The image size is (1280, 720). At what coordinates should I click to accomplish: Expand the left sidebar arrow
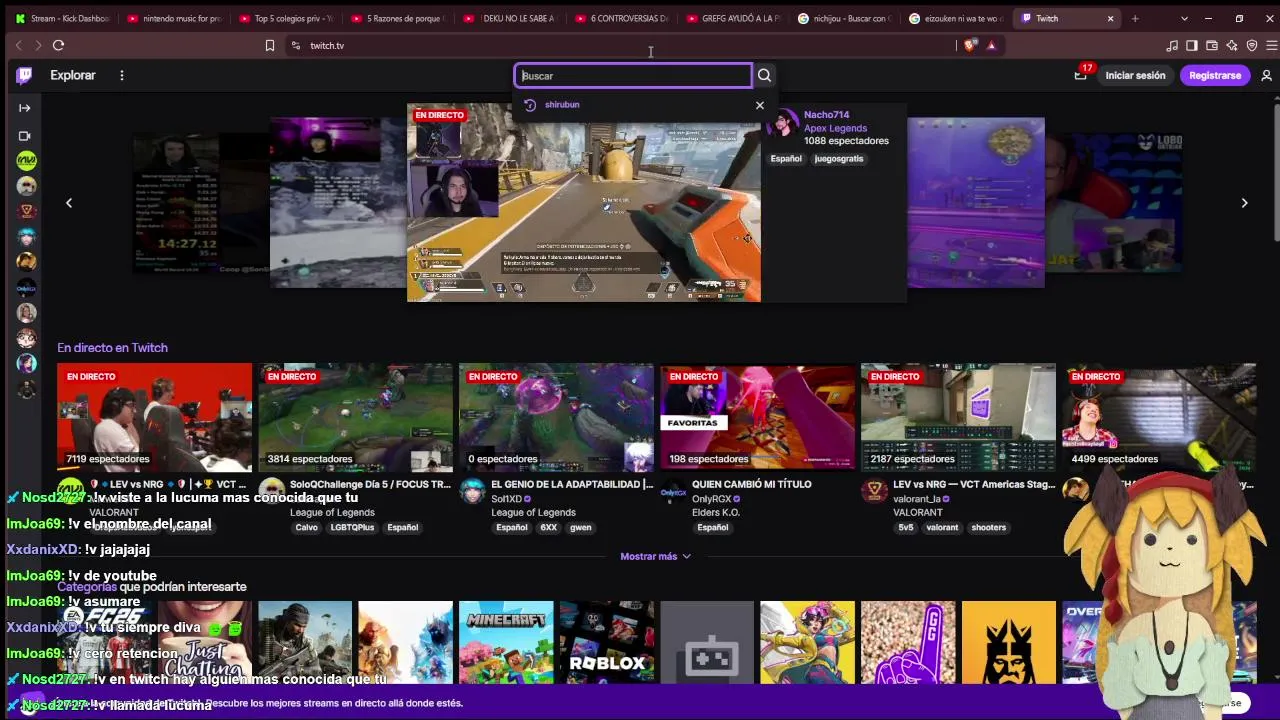coord(25,108)
